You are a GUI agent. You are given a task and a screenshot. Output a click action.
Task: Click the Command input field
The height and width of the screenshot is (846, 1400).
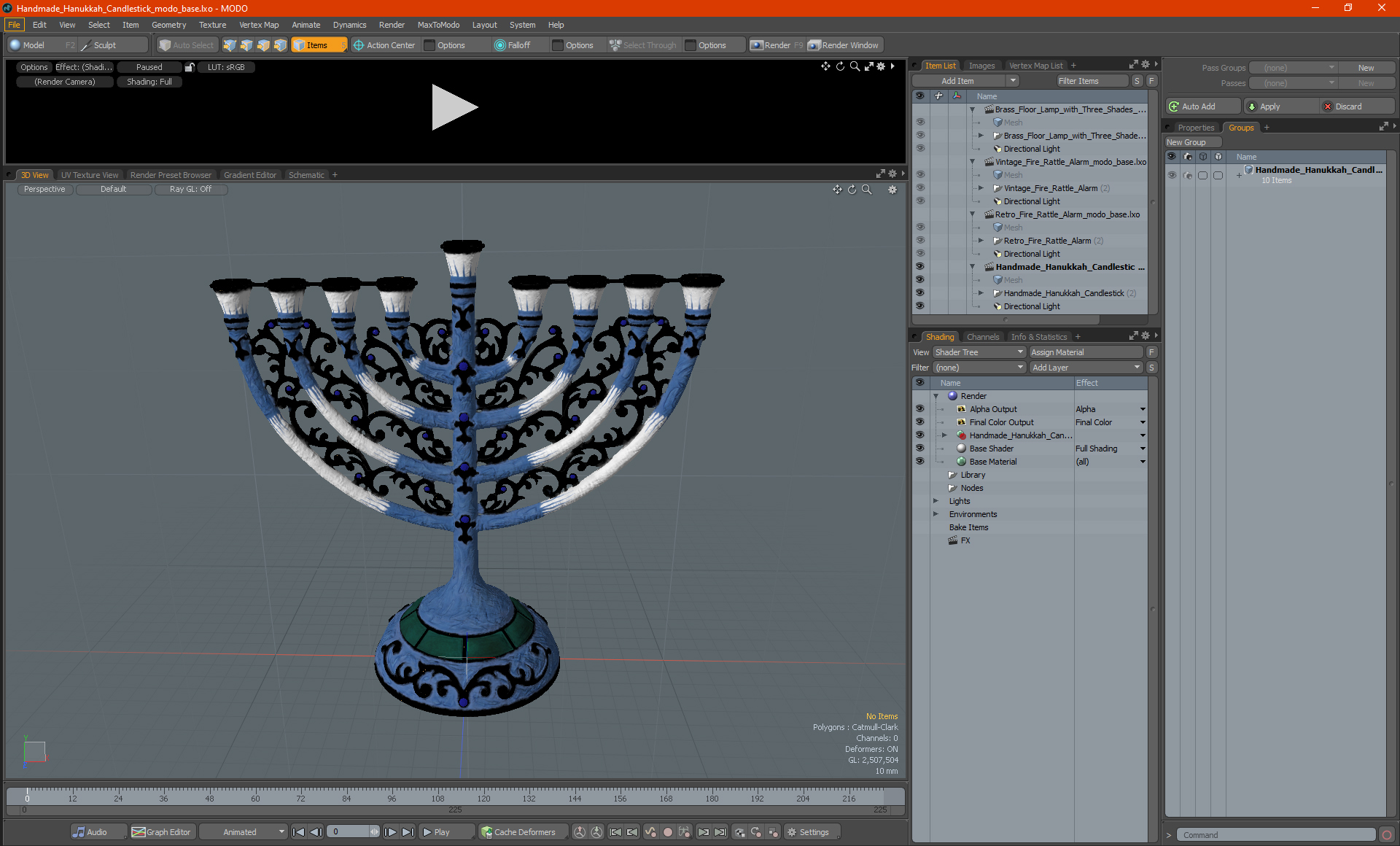1277,835
